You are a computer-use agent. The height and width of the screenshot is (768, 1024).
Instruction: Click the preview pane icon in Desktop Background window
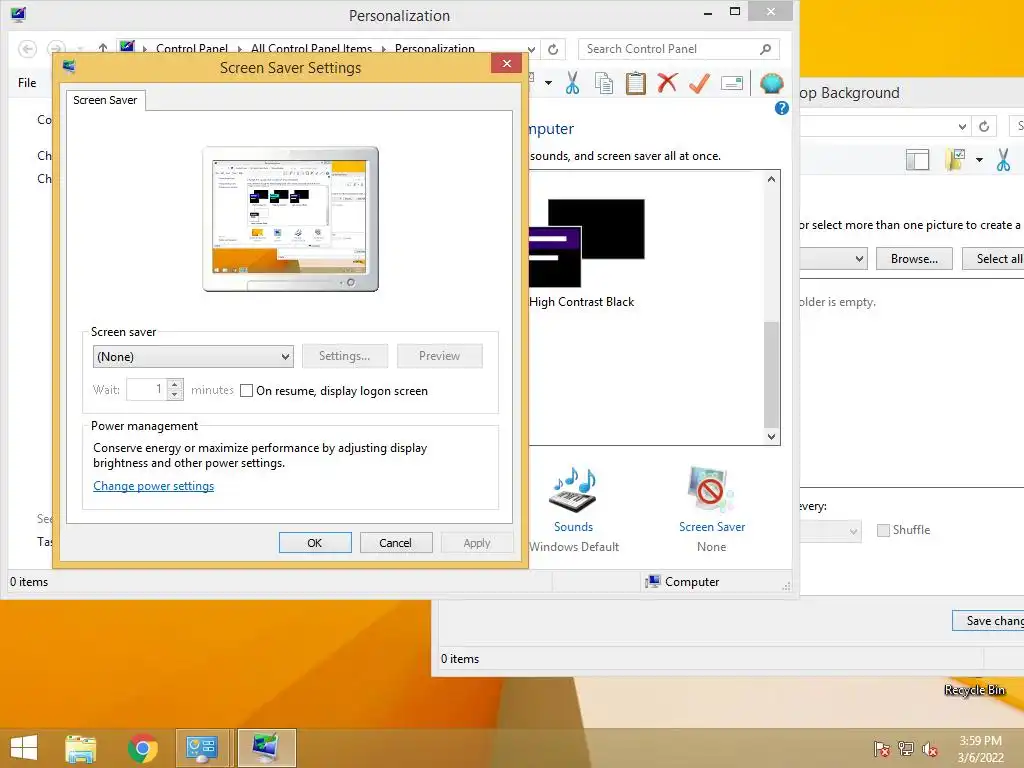coord(917,160)
